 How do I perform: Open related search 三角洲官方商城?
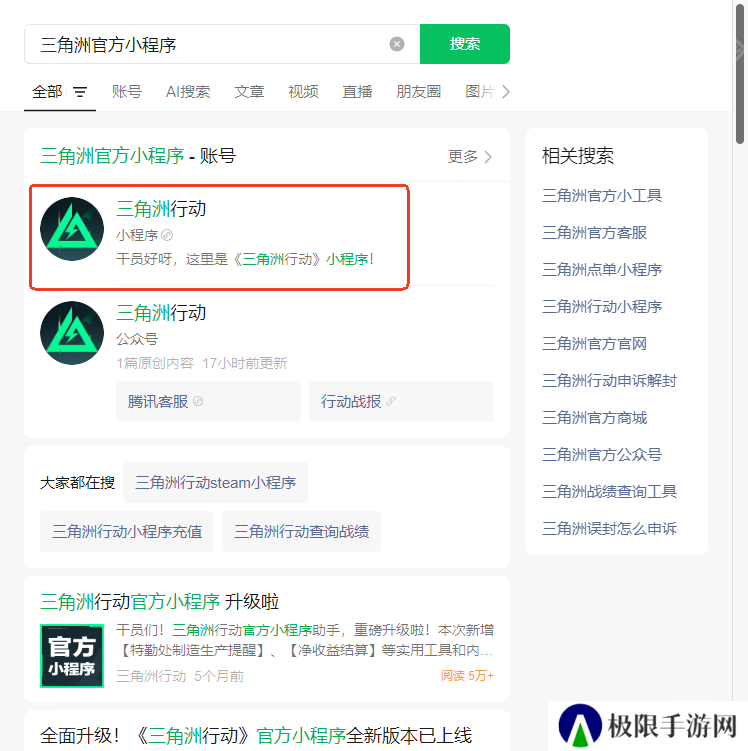click(x=594, y=417)
